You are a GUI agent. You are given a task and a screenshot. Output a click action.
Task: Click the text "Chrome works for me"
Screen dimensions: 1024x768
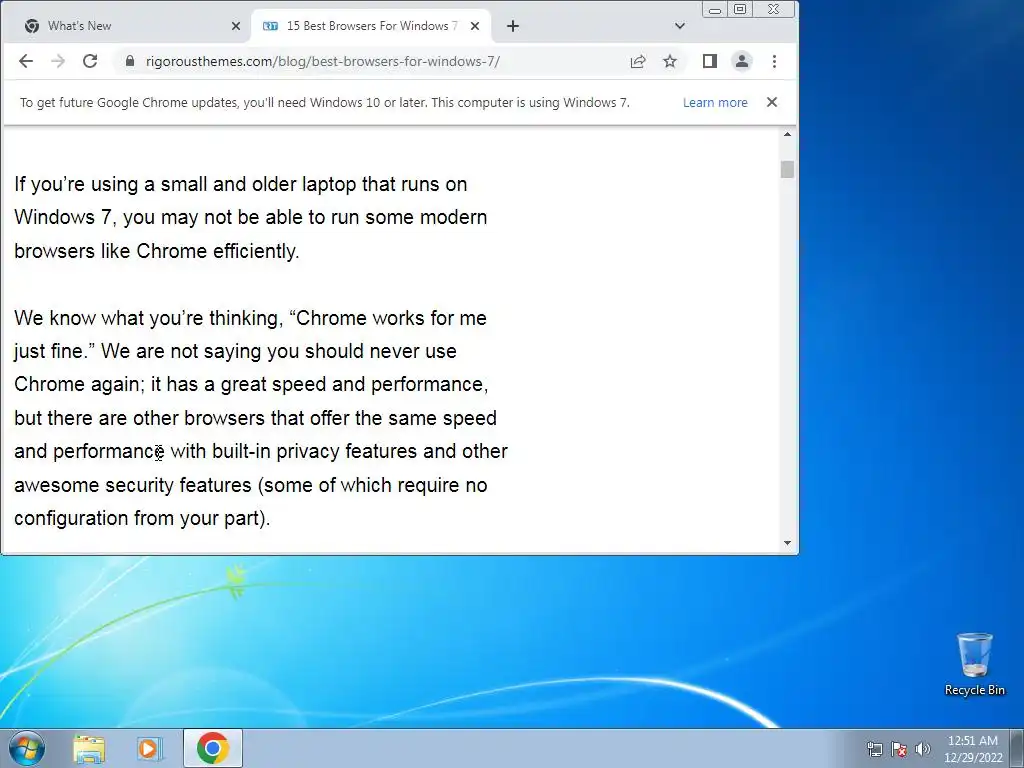click(391, 318)
